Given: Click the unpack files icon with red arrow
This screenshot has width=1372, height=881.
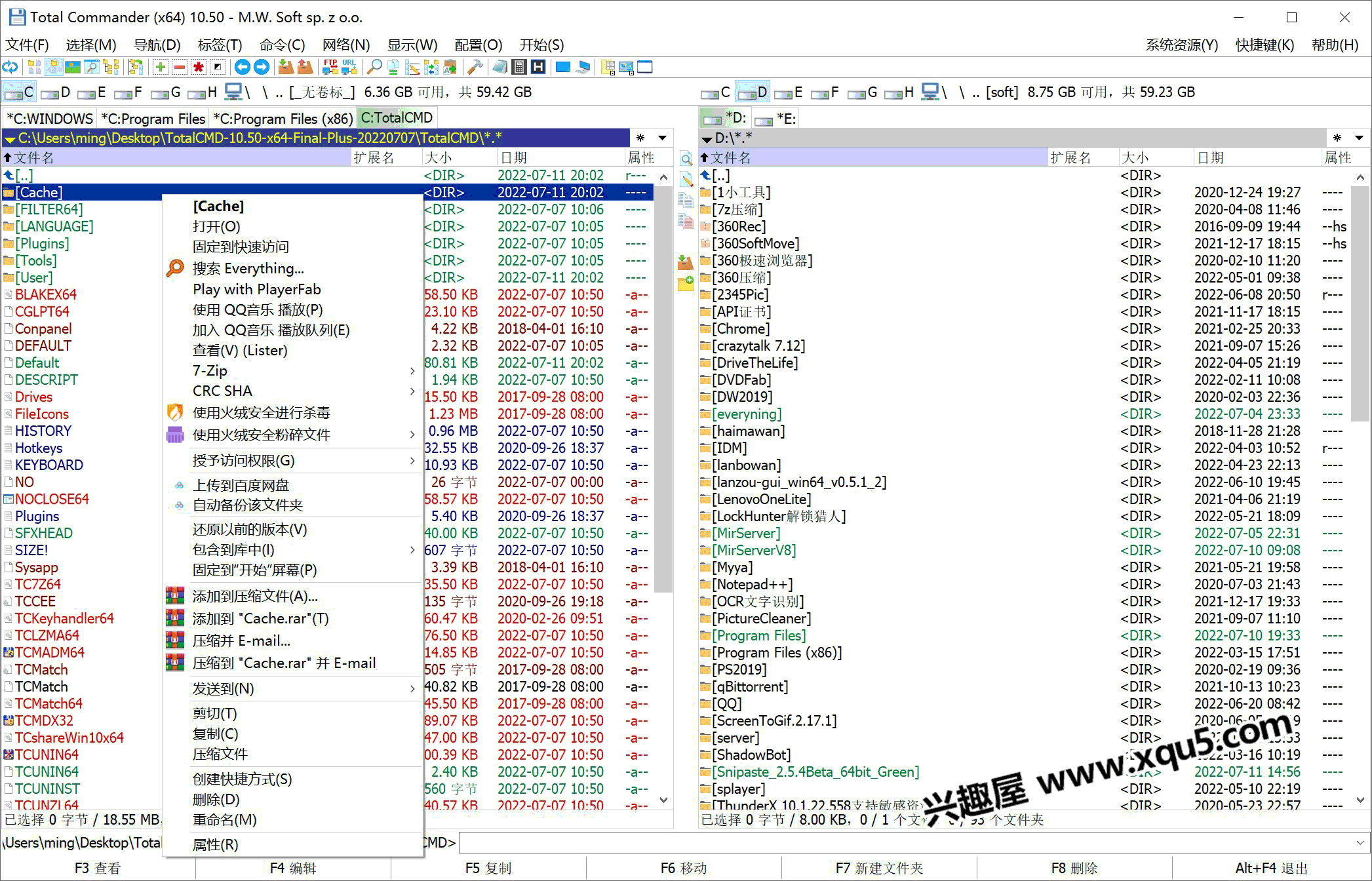Looking at the screenshot, I should coord(305,67).
